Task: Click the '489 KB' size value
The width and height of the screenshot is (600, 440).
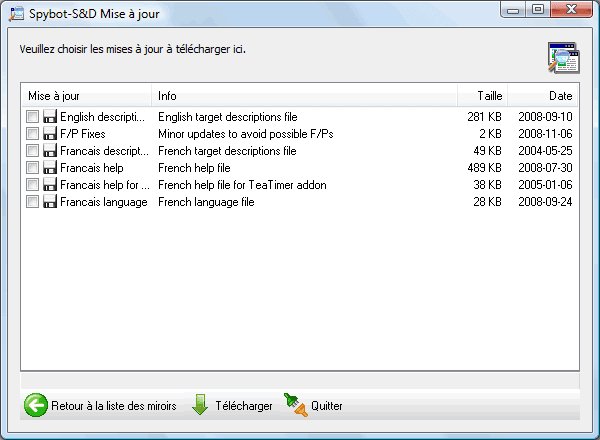Action: [x=484, y=168]
